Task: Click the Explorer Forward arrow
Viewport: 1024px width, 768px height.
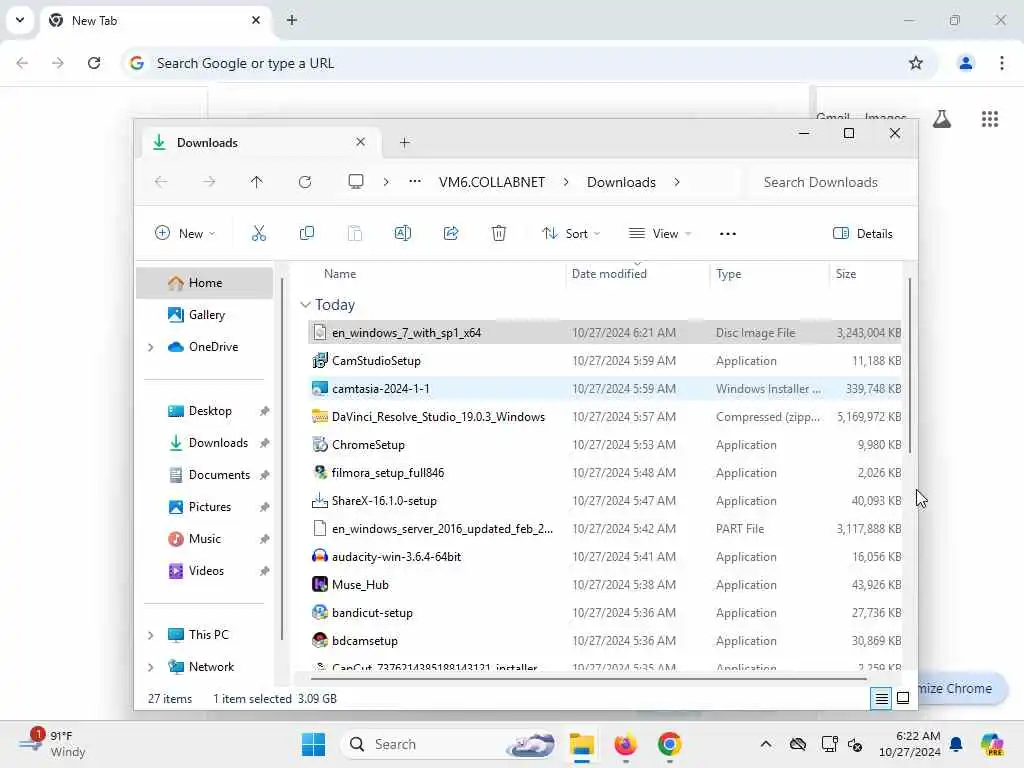Action: click(209, 182)
